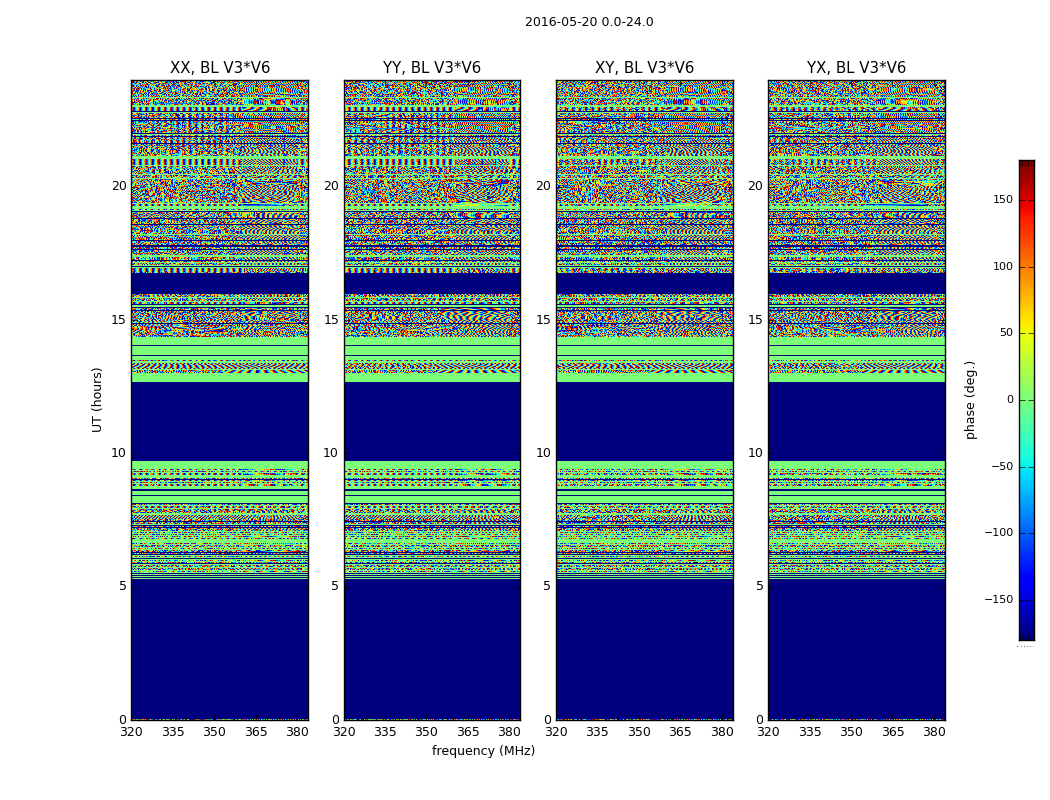
Task: Click the frequency (MHz) axis label
Action: click(x=483, y=750)
